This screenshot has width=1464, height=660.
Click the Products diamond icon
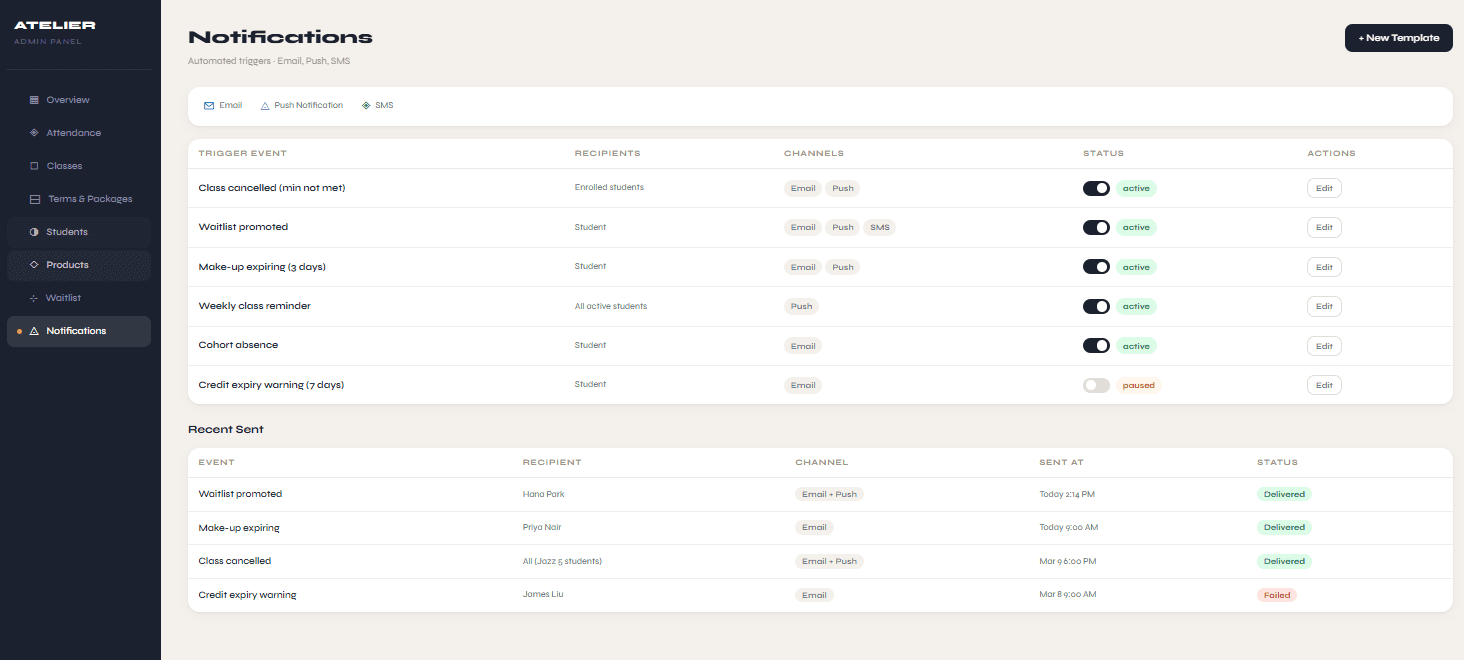pyautogui.click(x=34, y=265)
